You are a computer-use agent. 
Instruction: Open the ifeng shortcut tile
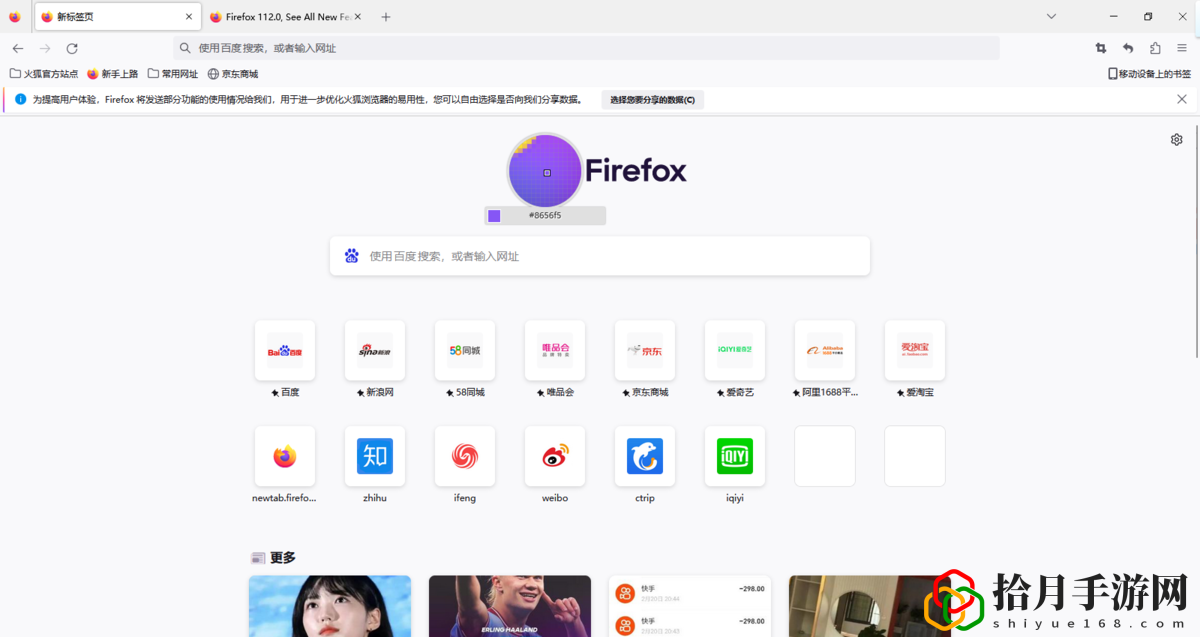point(465,457)
